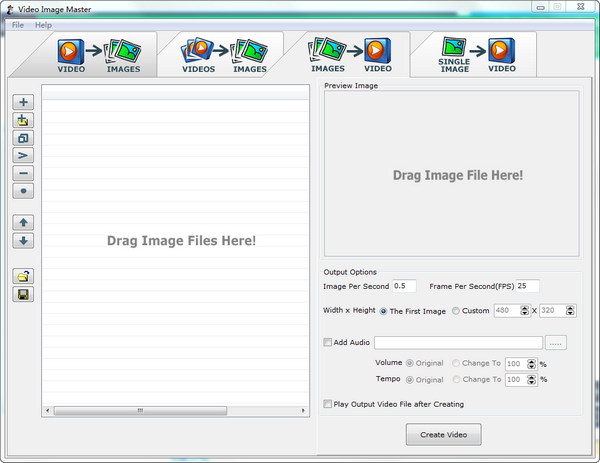Select The First Image radio button
Viewport: 600px width, 463px height.
384,311
